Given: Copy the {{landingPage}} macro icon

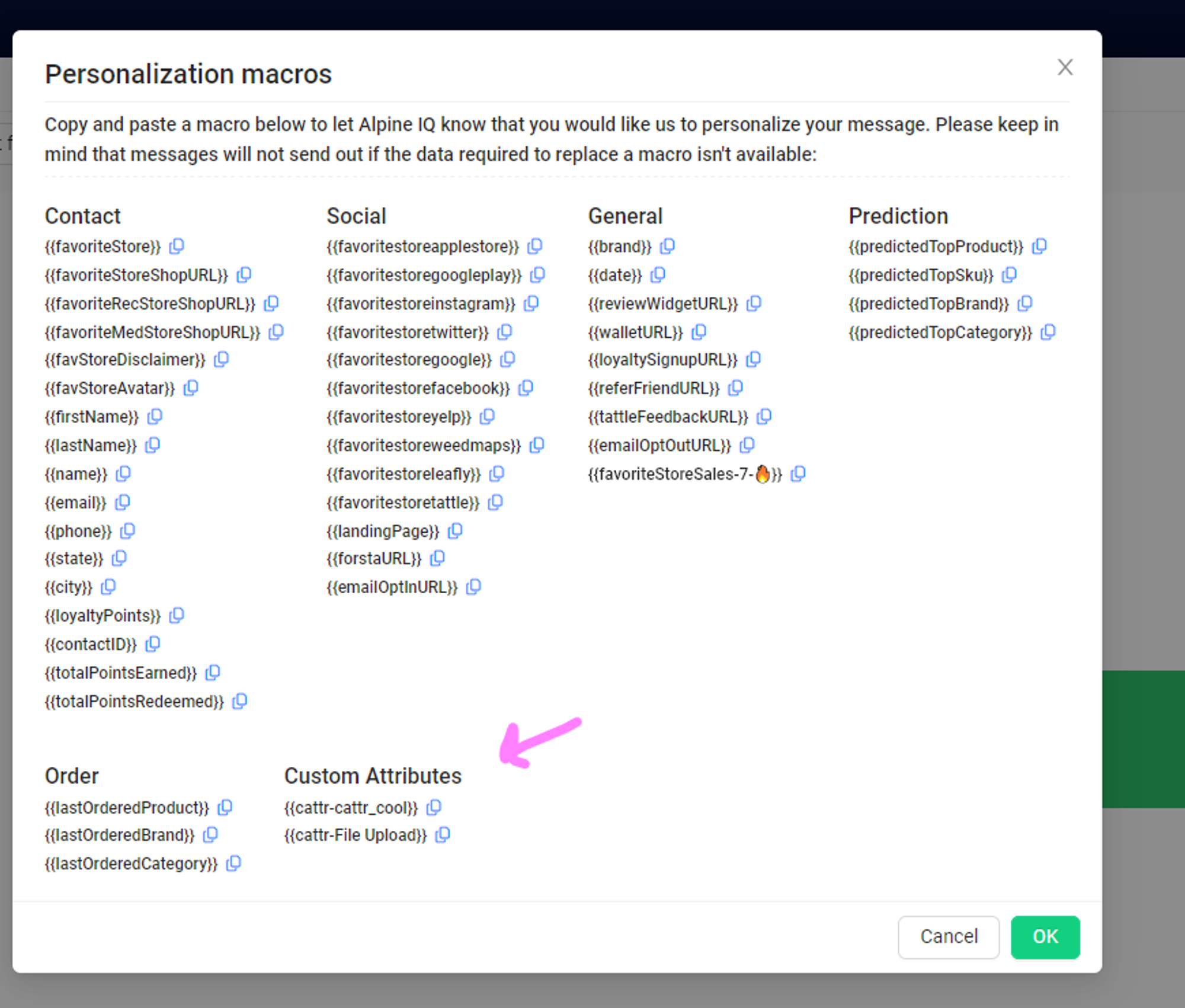Looking at the screenshot, I should (455, 531).
